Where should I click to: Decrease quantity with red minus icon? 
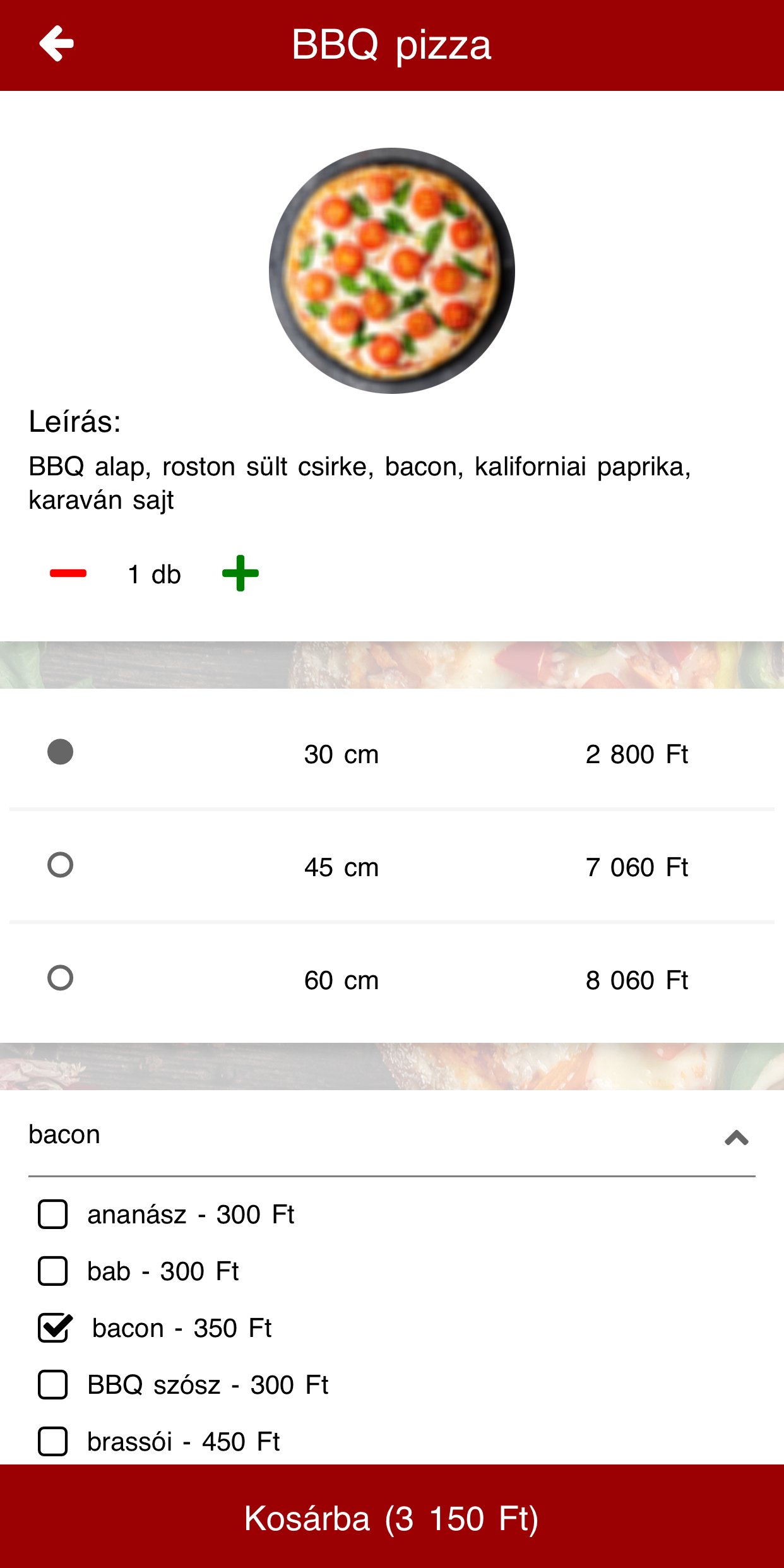[68, 573]
